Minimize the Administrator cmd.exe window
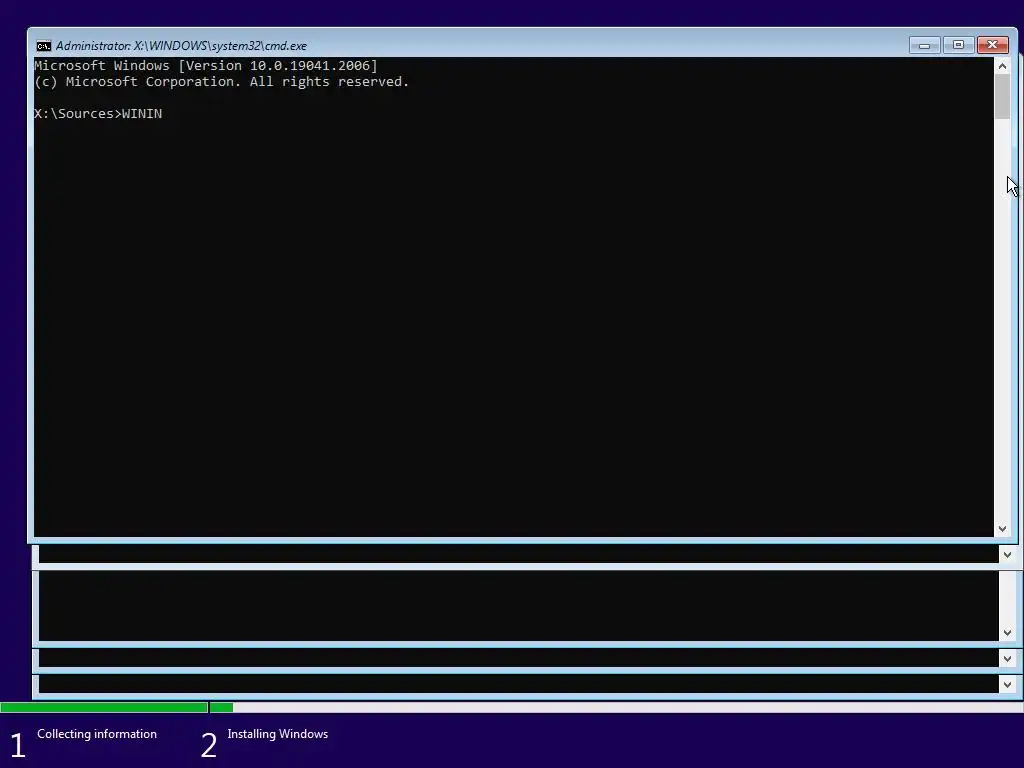The width and height of the screenshot is (1024, 768). click(x=924, y=45)
